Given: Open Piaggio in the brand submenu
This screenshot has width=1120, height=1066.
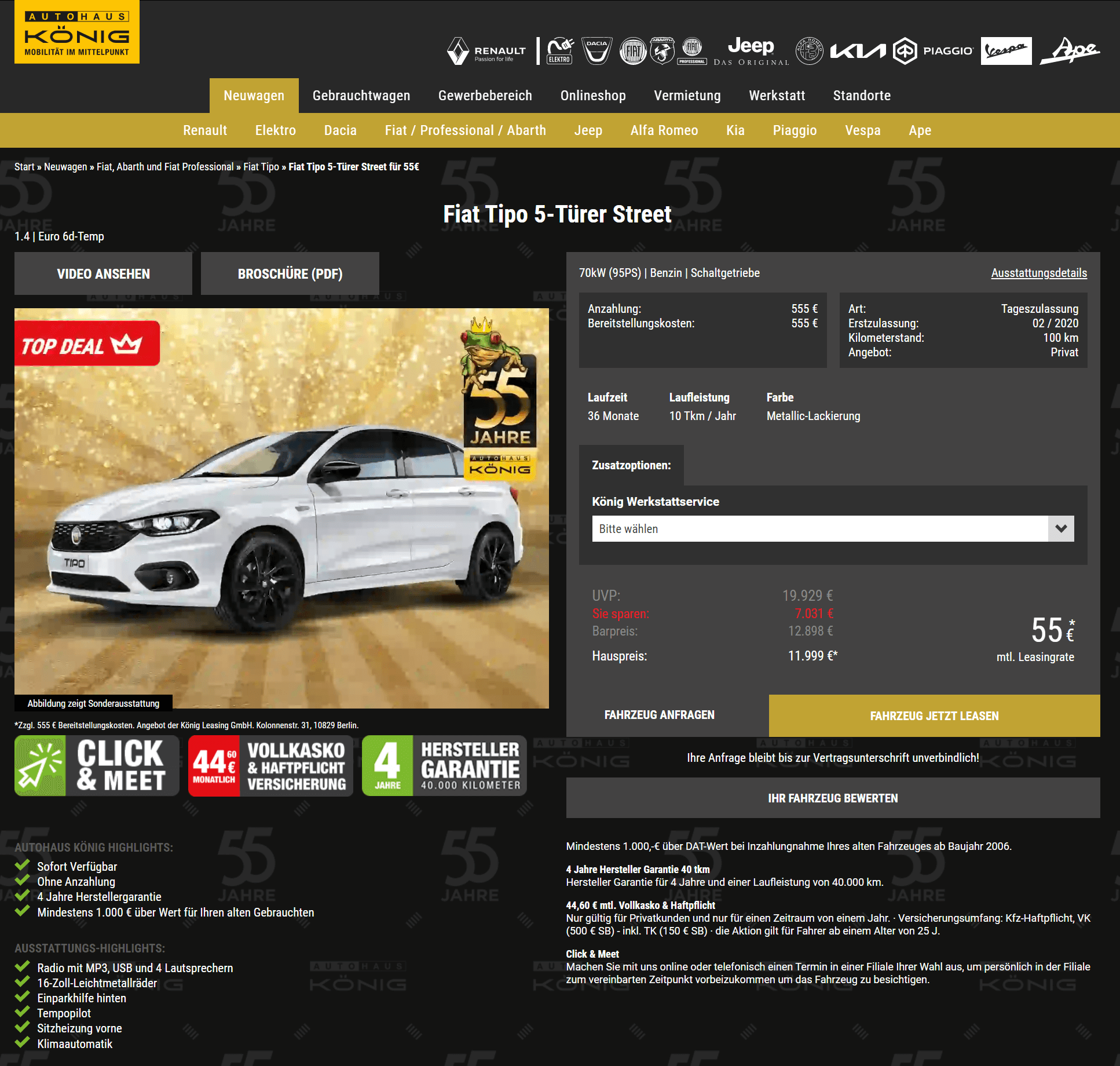Looking at the screenshot, I should 795,130.
